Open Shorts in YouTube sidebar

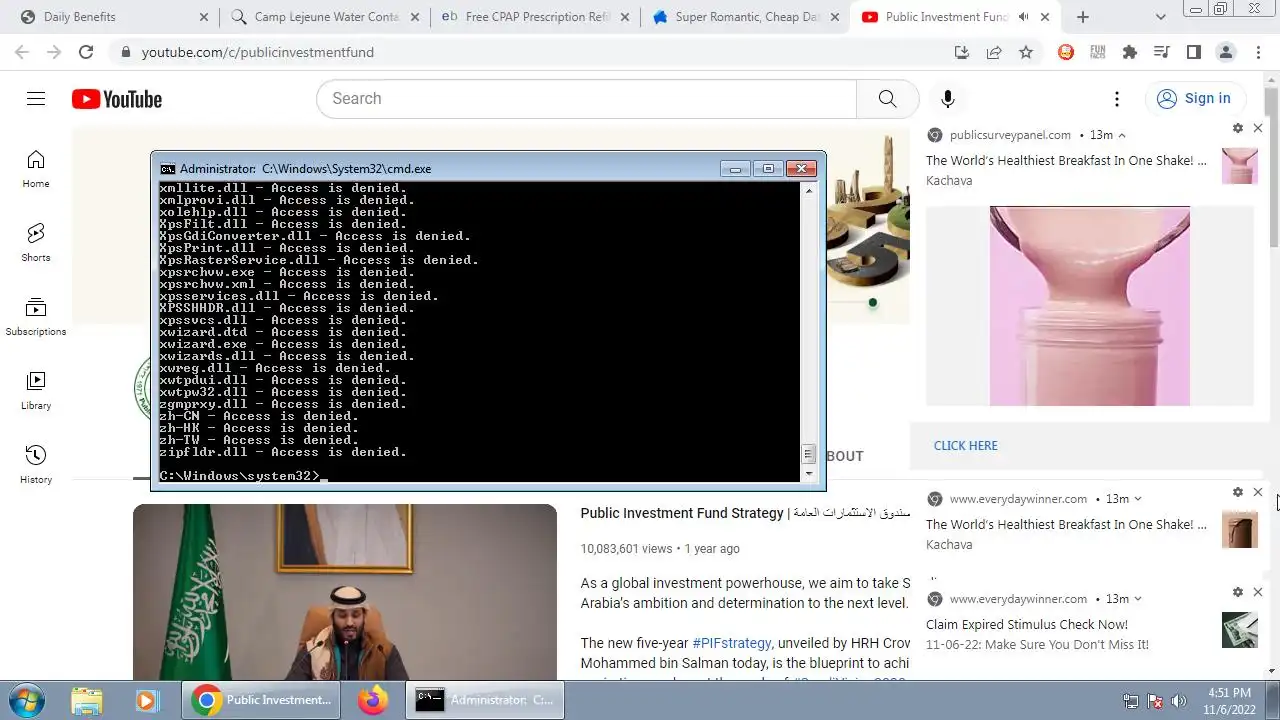(36, 243)
